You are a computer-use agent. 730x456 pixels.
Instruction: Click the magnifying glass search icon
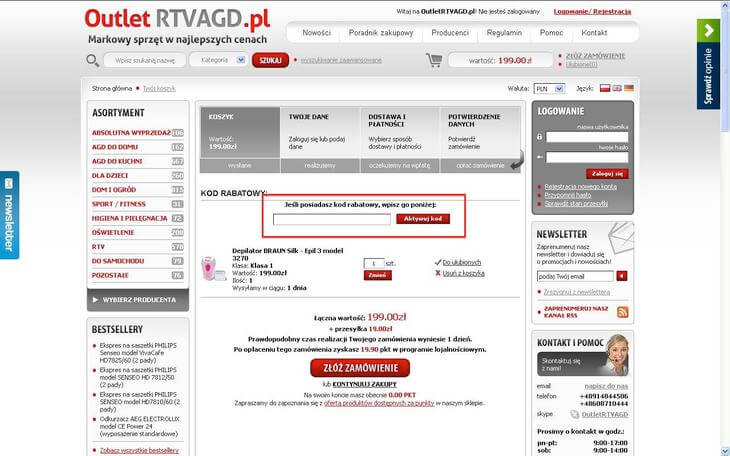point(93,61)
